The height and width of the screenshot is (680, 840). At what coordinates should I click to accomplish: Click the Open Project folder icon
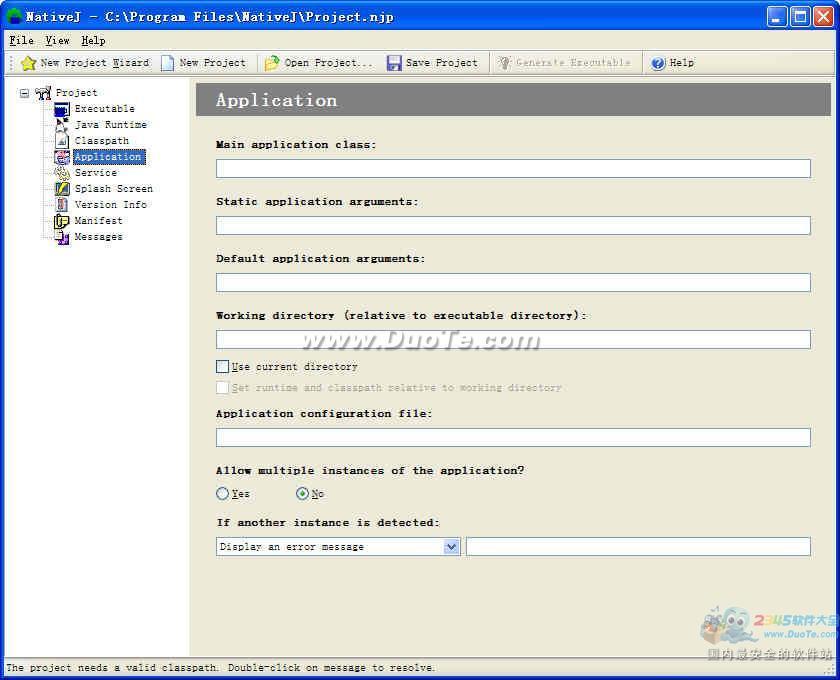point(272,63)
